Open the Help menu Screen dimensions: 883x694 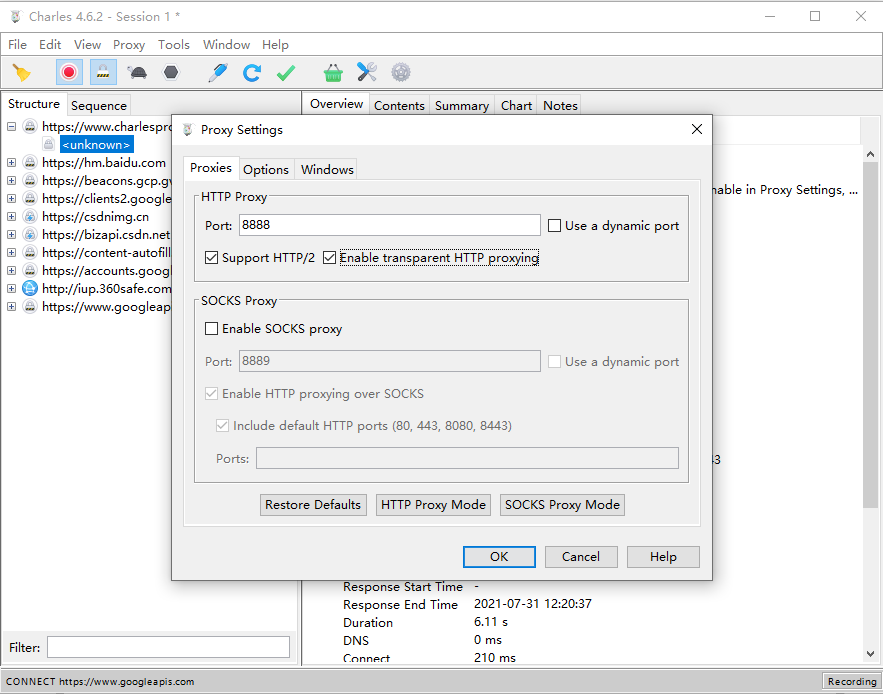tap(275, 45)
